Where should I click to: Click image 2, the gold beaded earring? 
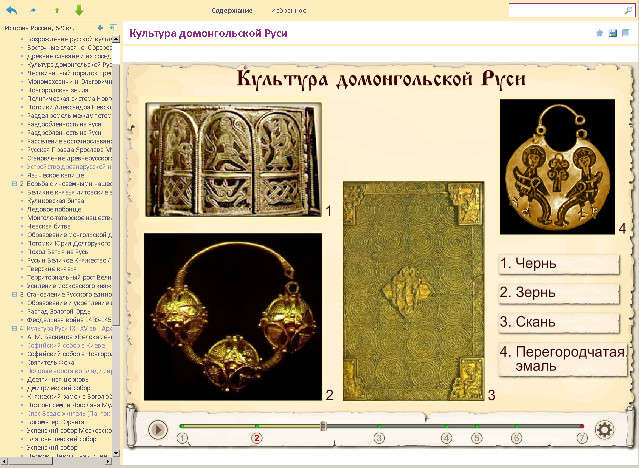click(x=233, y=317)
